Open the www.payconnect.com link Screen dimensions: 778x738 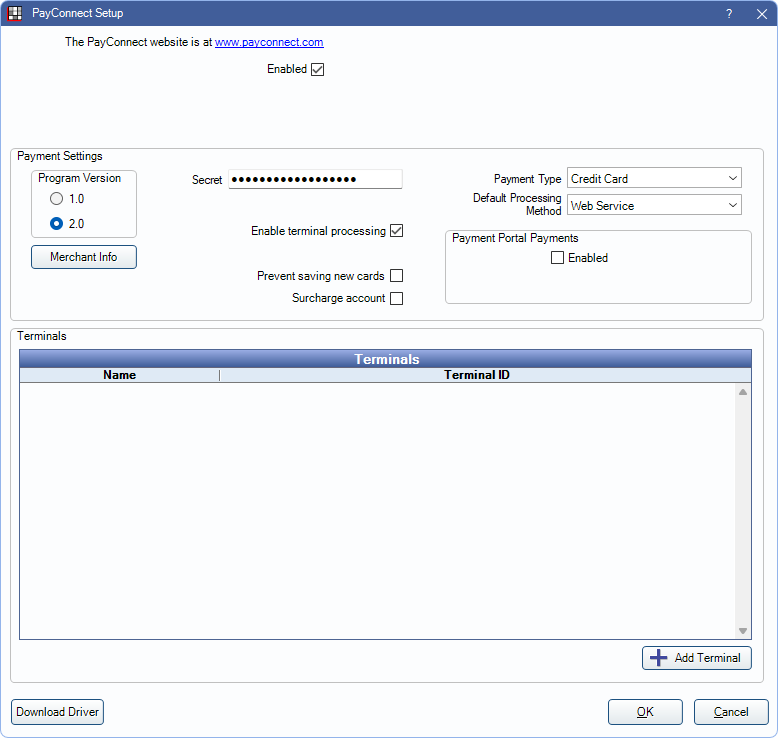click(269, 42)
